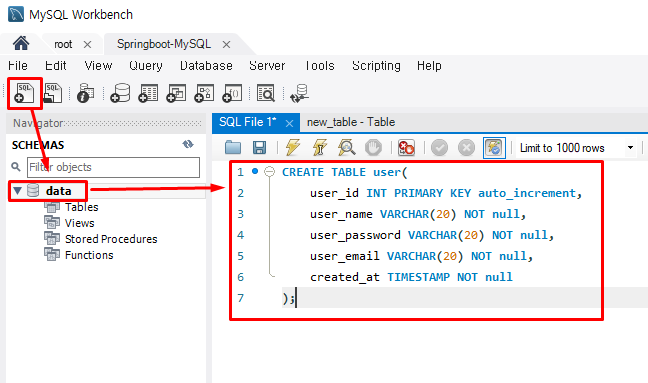Select the SQL File 1 tab
Image resolution: width=648 pixels, height=383 pixels.
coord(248,122)
